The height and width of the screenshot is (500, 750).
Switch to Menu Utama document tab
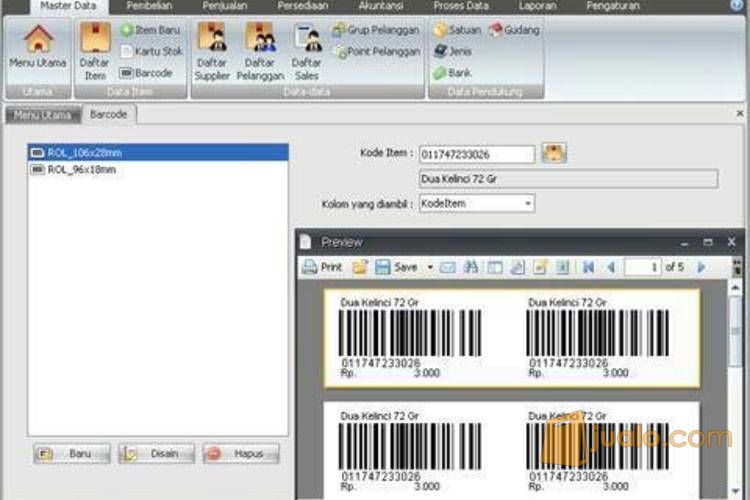tap(43, 115)
